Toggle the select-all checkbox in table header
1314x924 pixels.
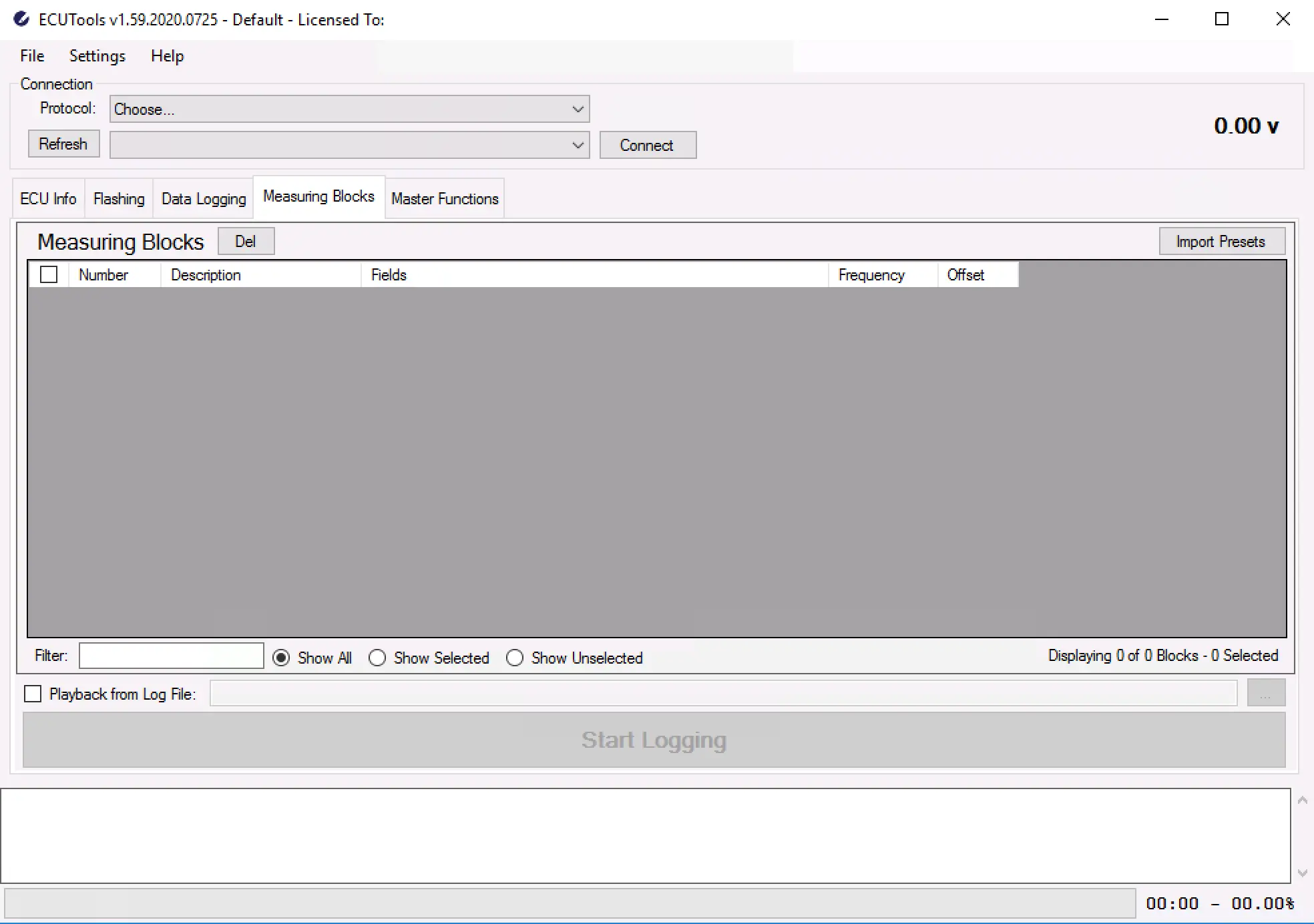point(49,274)
